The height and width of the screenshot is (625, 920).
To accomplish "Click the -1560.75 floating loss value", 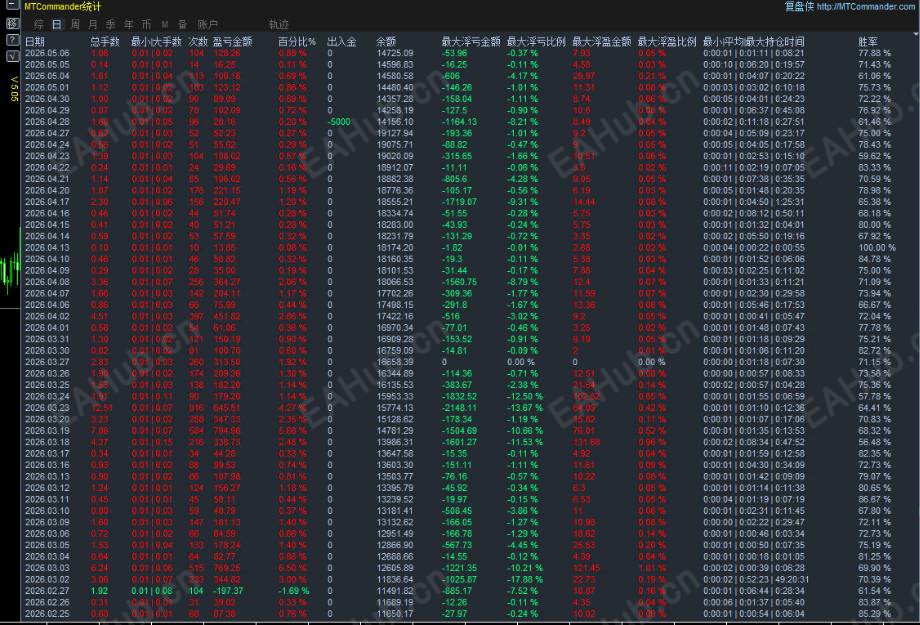I will [x=459, y=282].
